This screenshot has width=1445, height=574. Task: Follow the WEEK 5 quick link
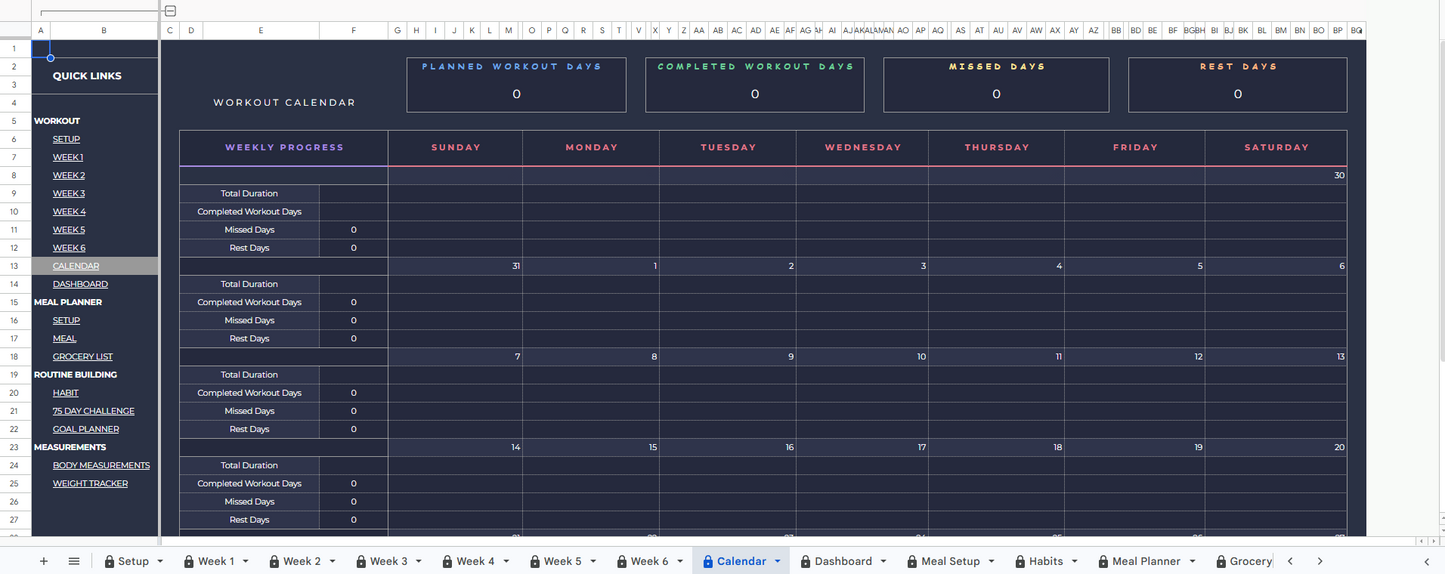click(69, 230)
